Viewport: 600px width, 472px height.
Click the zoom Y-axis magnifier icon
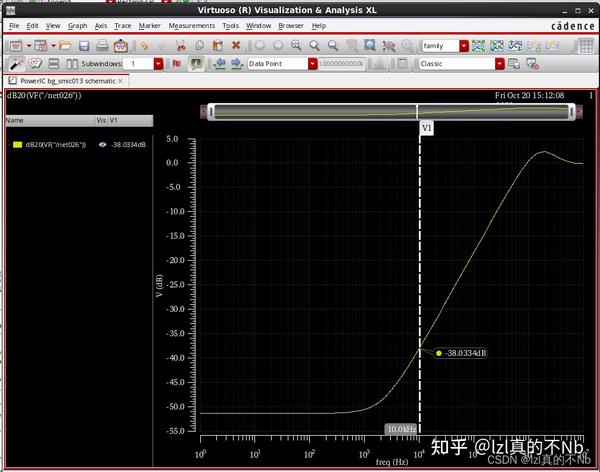[333, 46]
